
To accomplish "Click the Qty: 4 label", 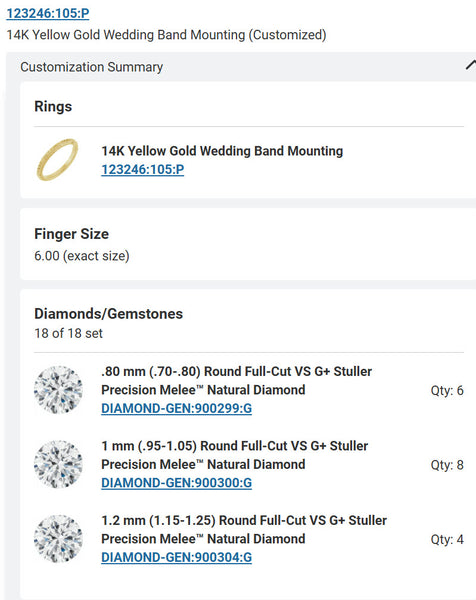I will (447, 540).
